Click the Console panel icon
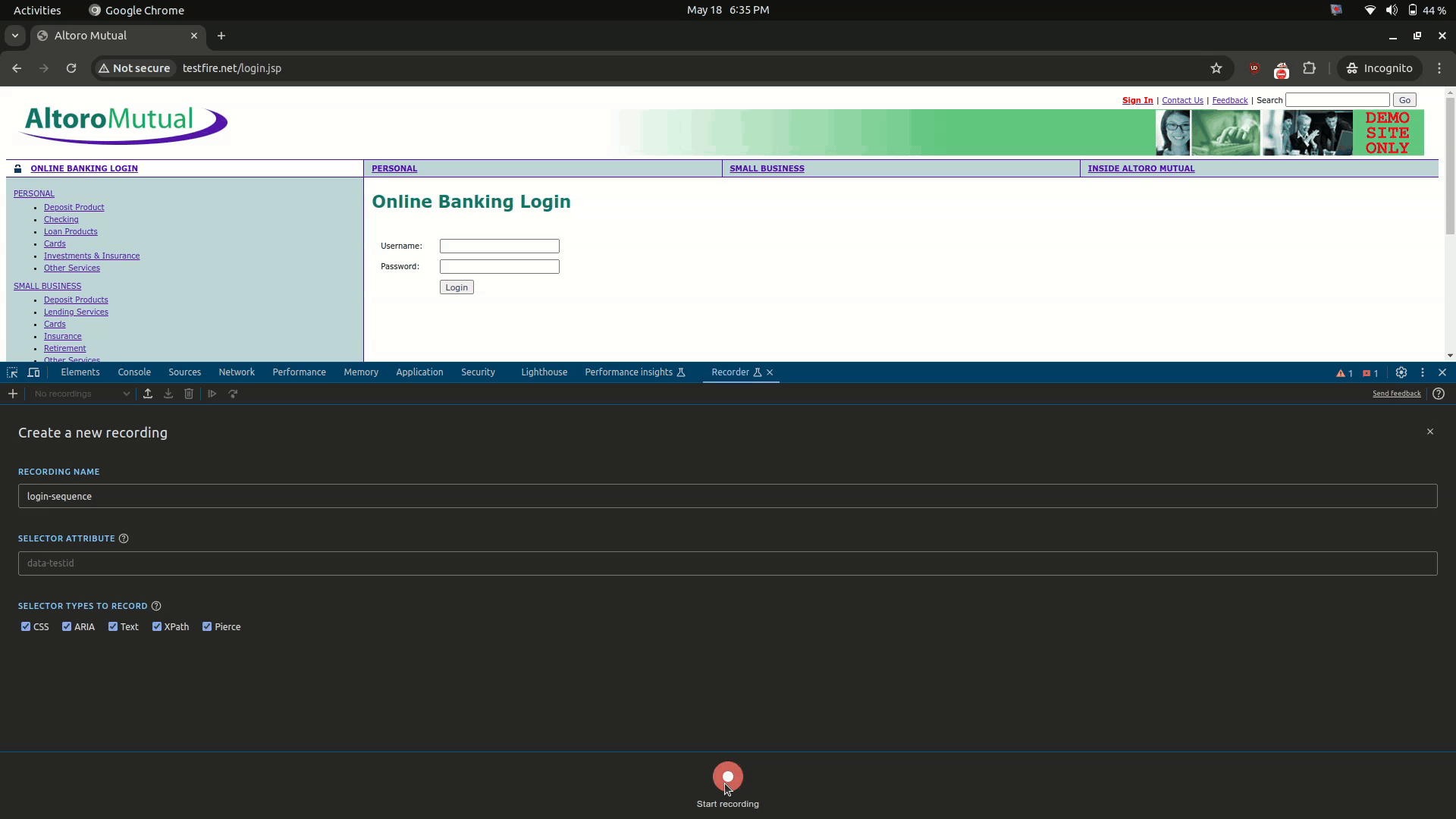 pyautogui.click(x=134, y=371)
